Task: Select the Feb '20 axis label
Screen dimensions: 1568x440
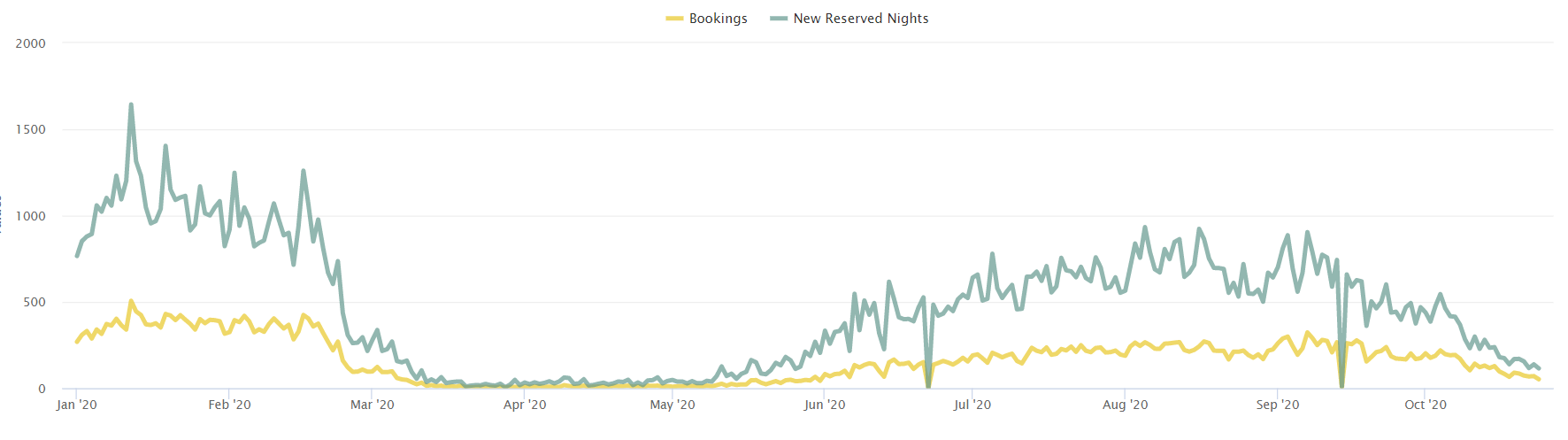Action: pyautogui.click(x=230, y=405)
